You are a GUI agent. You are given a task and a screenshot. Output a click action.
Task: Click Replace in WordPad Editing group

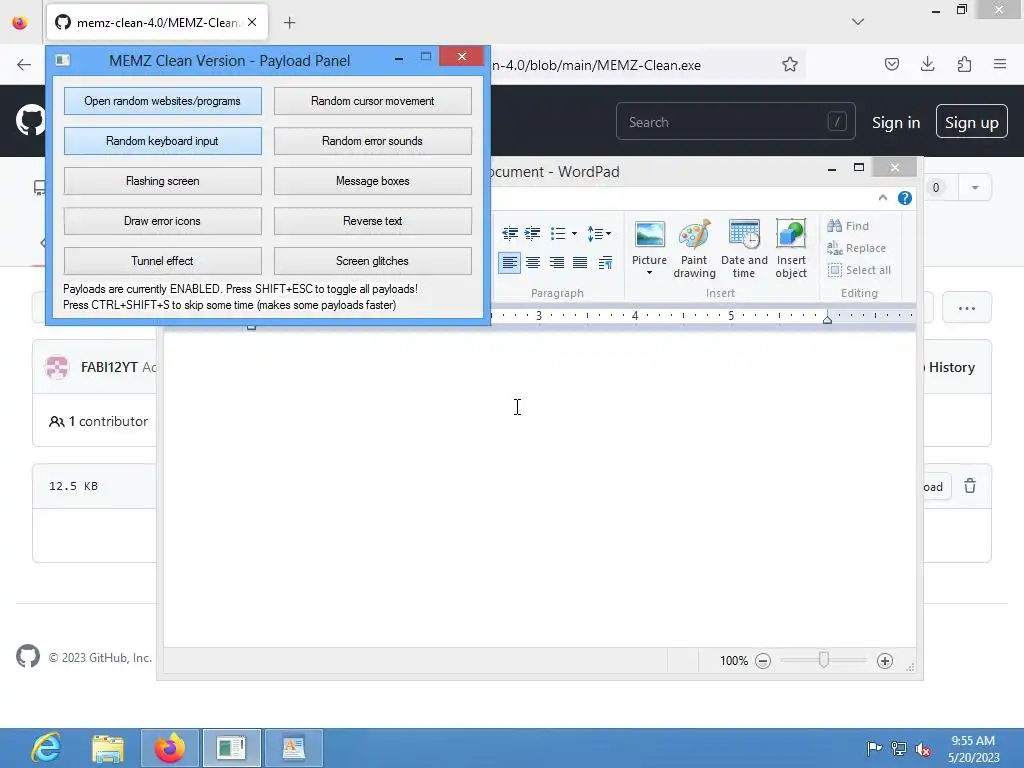(856, 248)
